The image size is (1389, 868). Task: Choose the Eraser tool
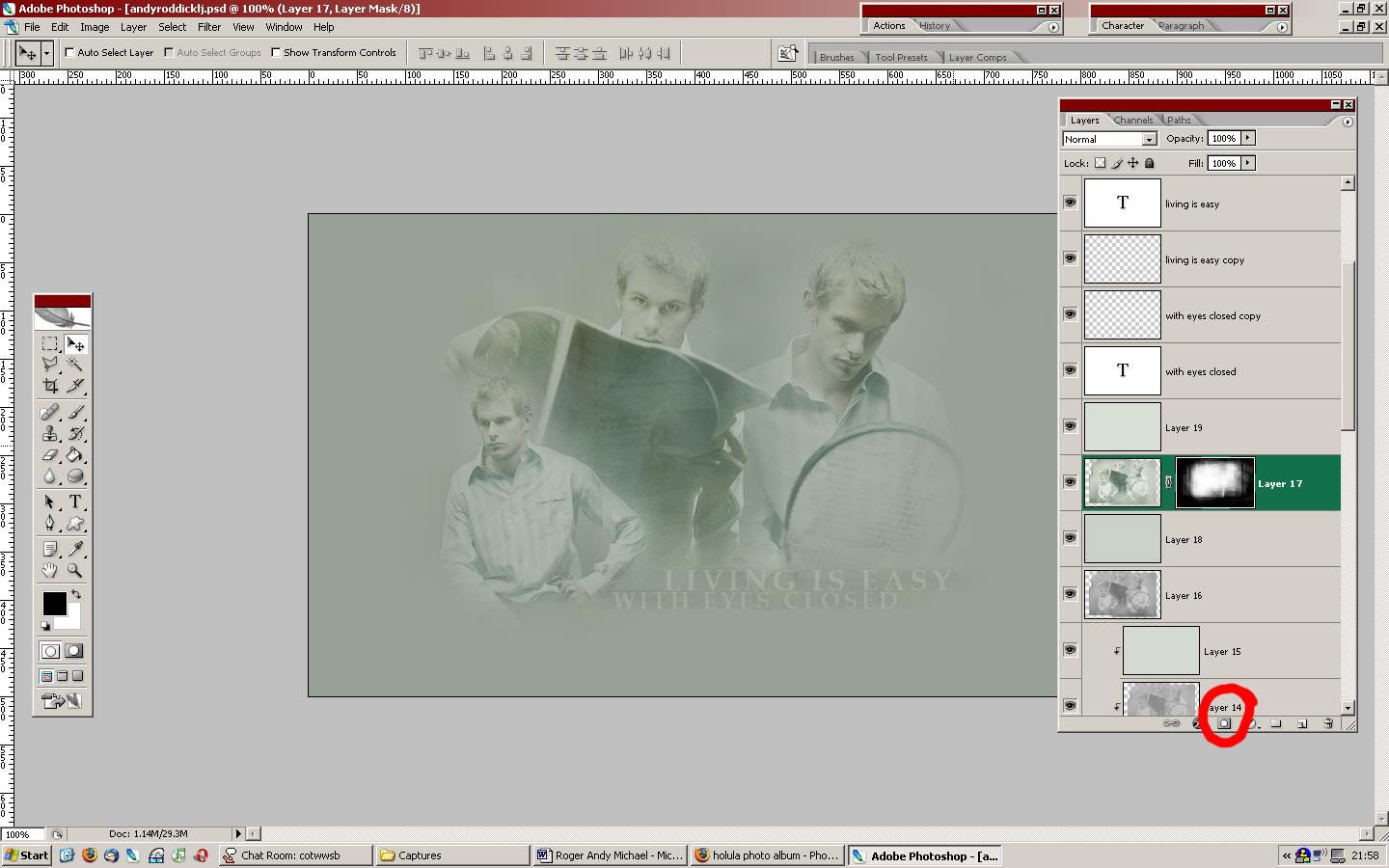point(50,455)
